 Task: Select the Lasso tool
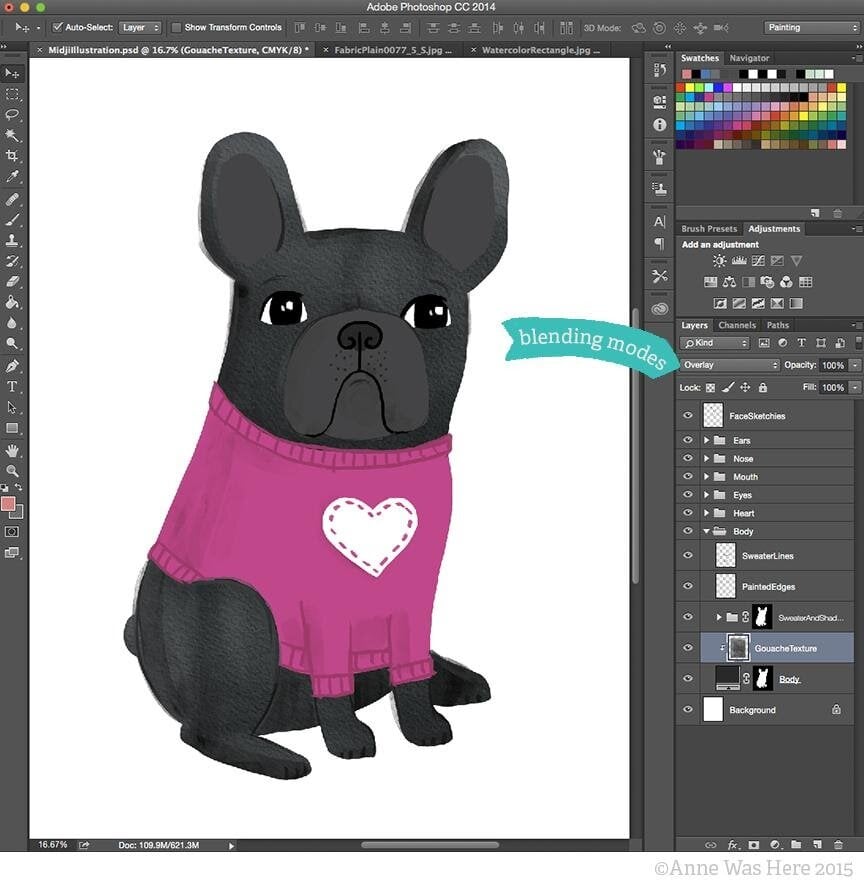[12, 114]
